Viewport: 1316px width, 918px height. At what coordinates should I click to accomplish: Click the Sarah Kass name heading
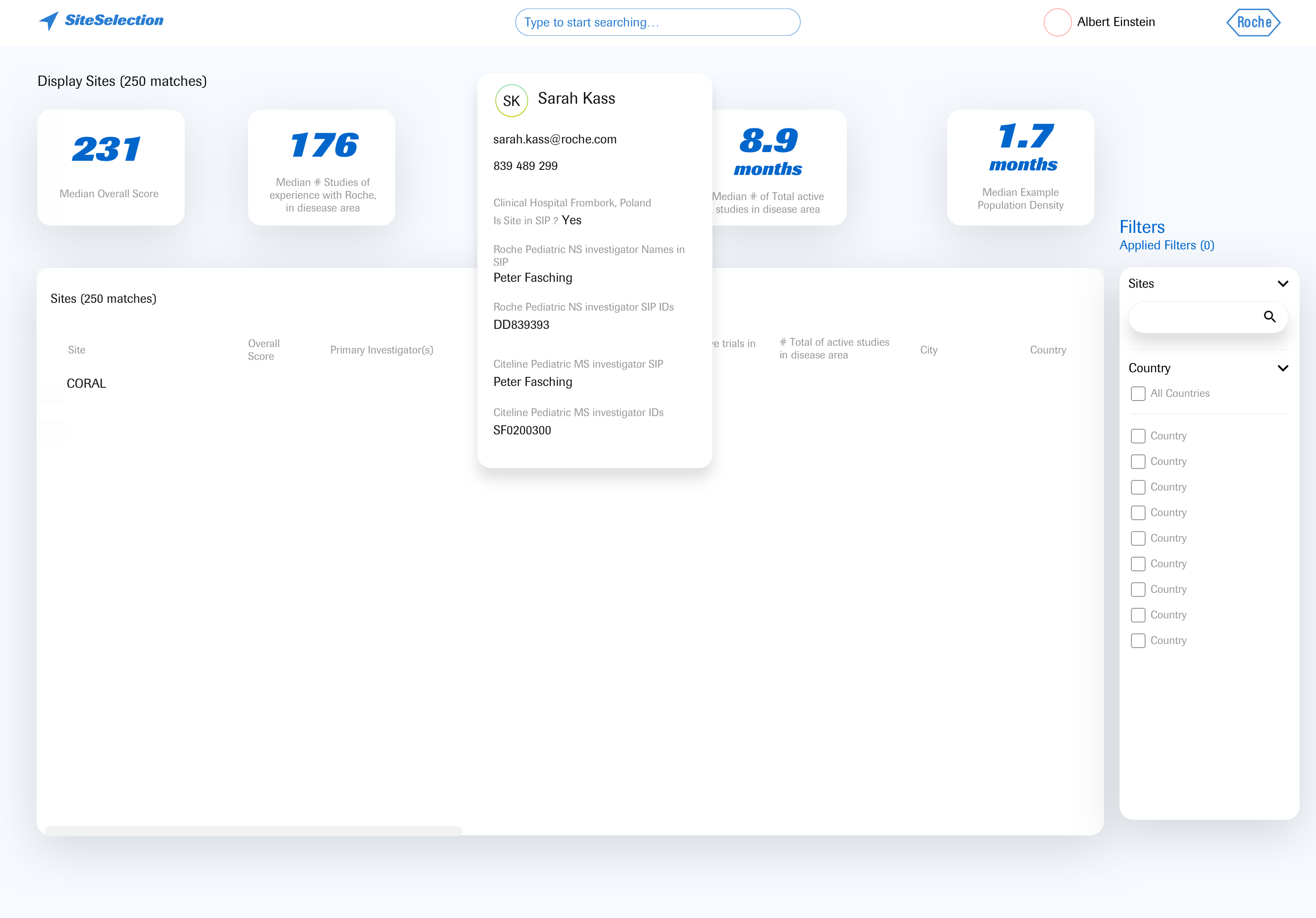576,99
